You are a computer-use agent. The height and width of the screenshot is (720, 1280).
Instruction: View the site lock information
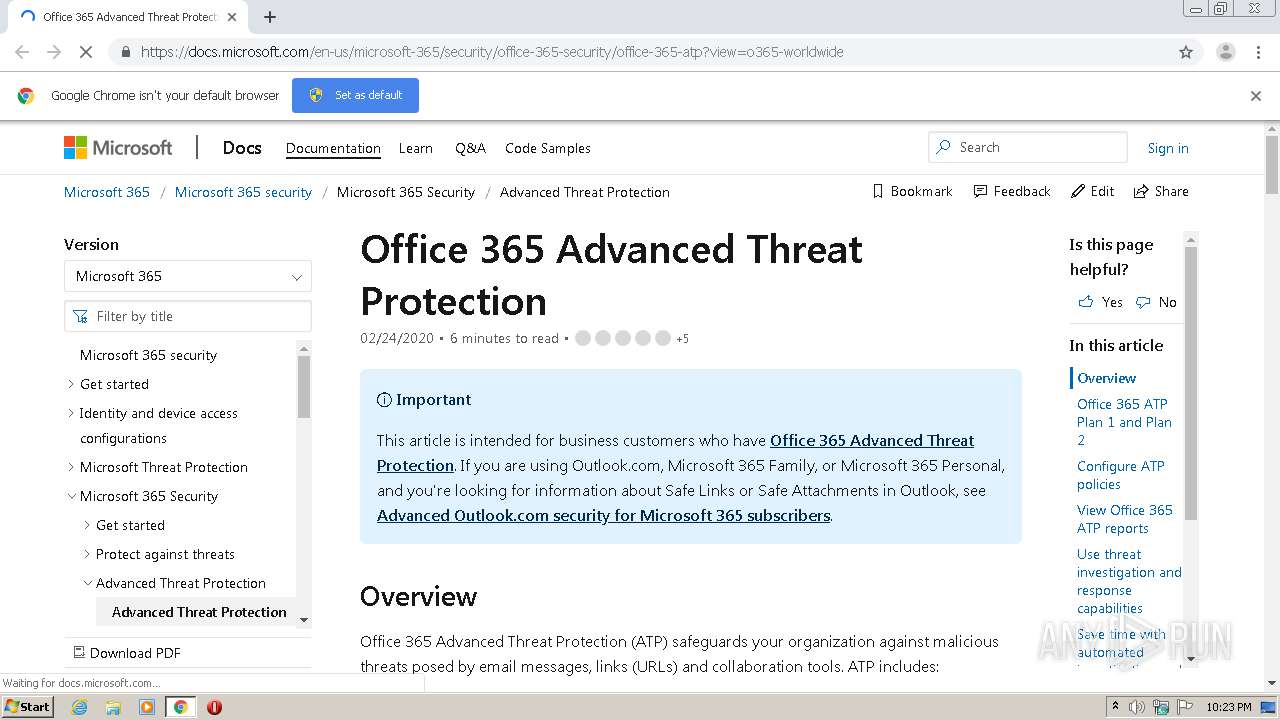[x=125, y=52]
